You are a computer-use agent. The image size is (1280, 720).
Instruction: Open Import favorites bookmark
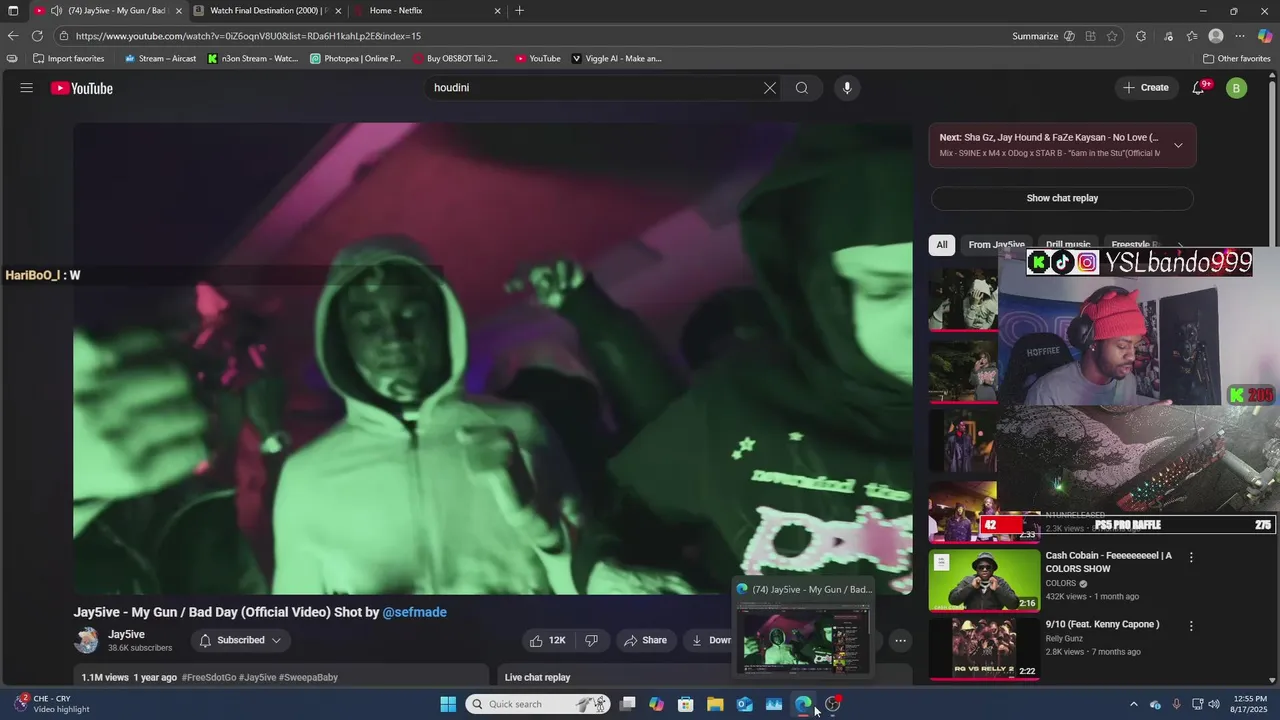68,58
